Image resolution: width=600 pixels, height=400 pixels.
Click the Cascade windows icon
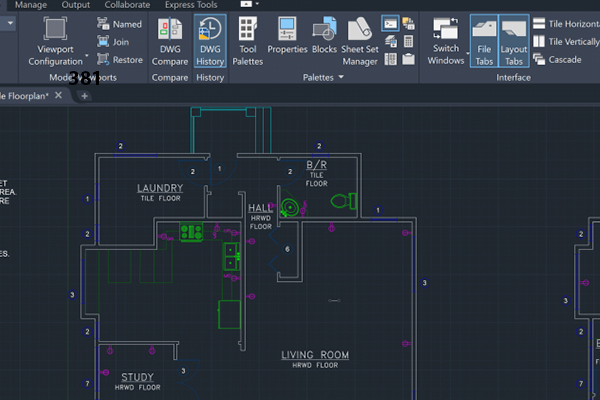click(539, 59)
